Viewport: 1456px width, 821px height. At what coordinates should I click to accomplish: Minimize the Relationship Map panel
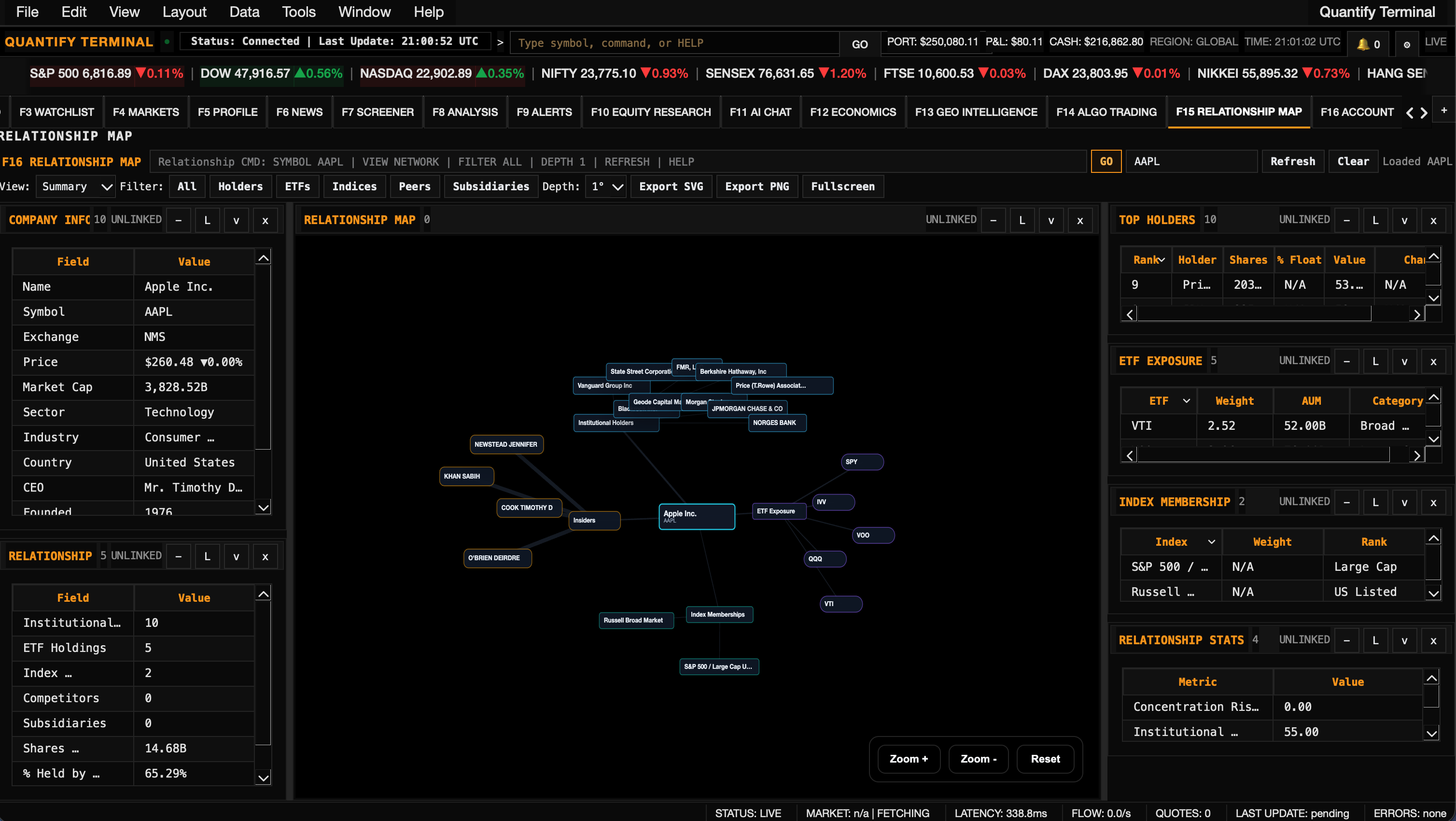pyautogui.click(x=993, y=221)
